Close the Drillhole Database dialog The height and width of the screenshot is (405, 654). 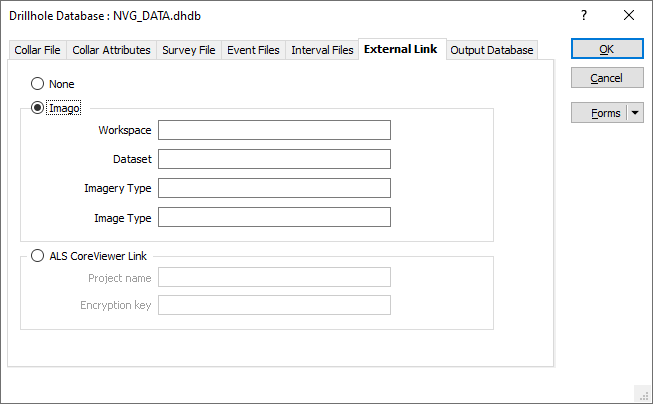pyautogui.click(x=629, y=16)
